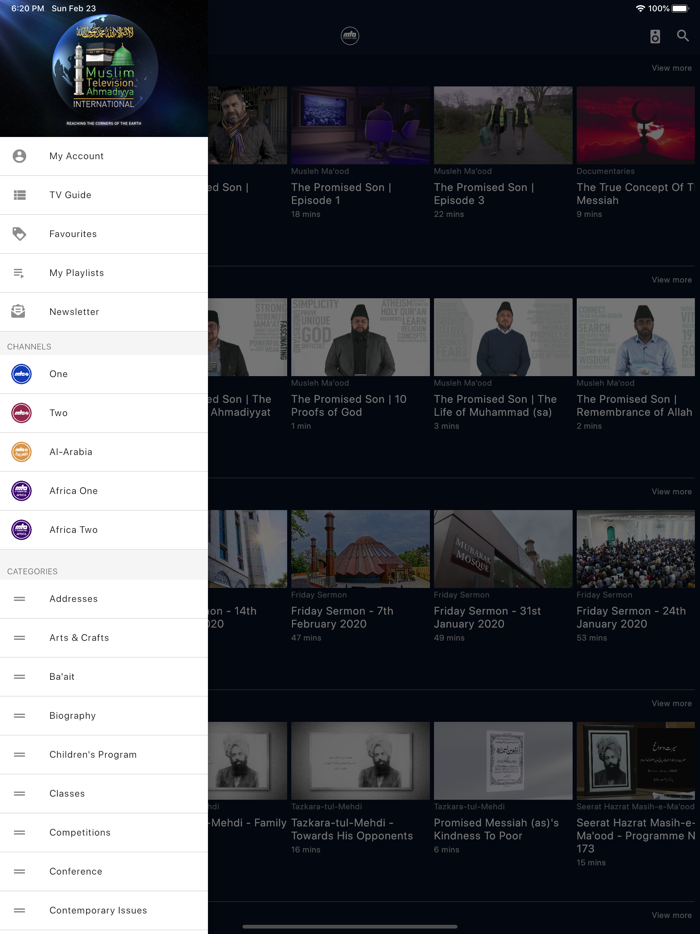The image size is (700, 934).
Task: Open the Newsletter menu entry
Action: pos(104,312)
